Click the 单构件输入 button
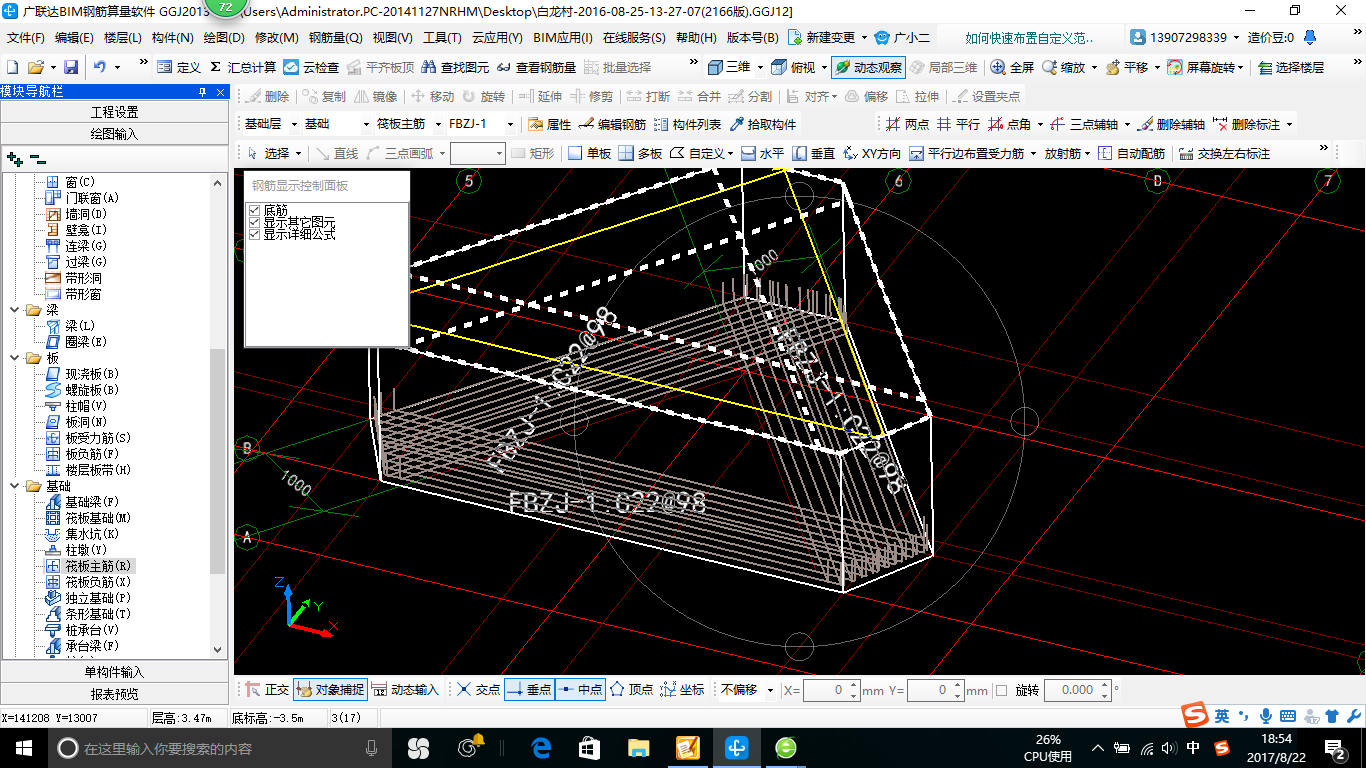Viewport: 1366px width, 768px height. point(115,672)
